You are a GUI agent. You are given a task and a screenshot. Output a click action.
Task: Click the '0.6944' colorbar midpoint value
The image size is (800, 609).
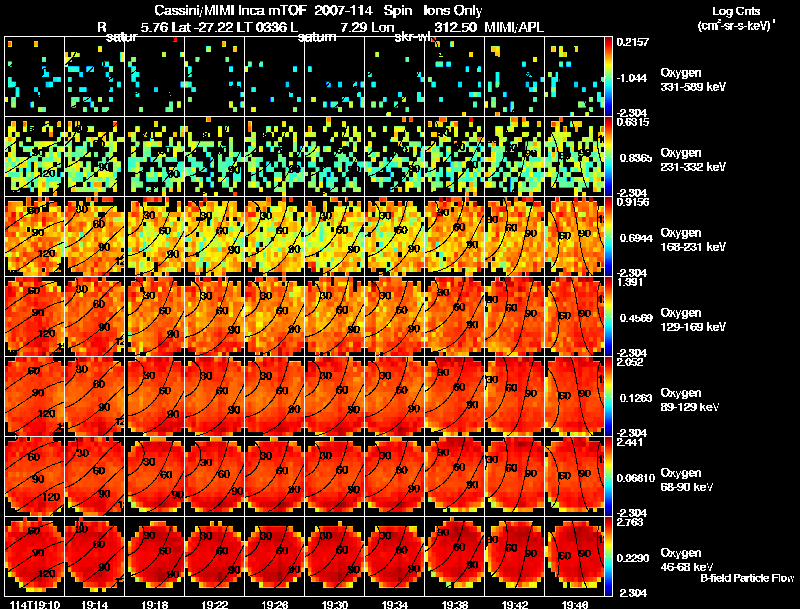click(636, 238)
